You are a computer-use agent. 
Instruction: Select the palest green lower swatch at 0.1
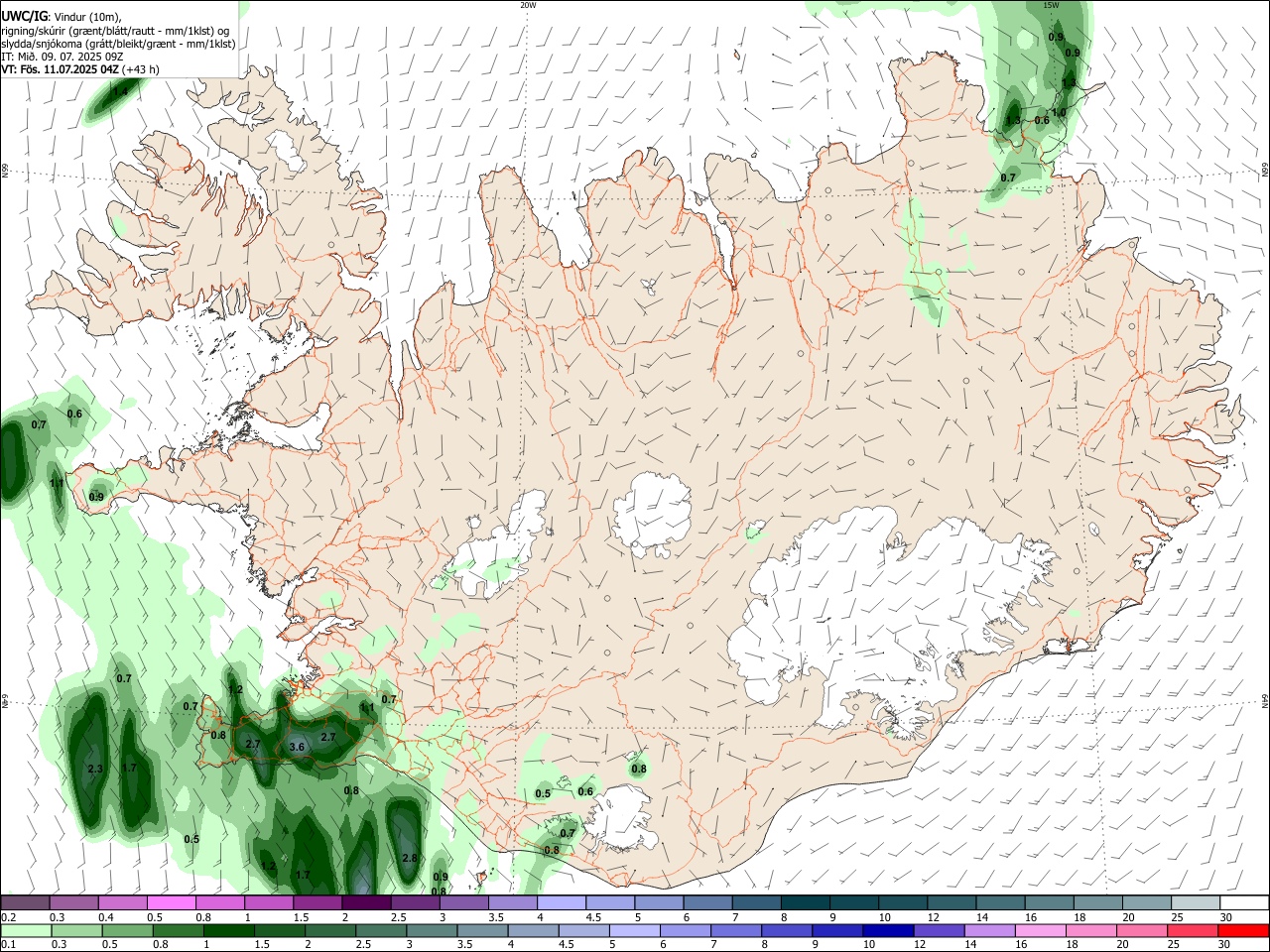[x=26, y=930]
